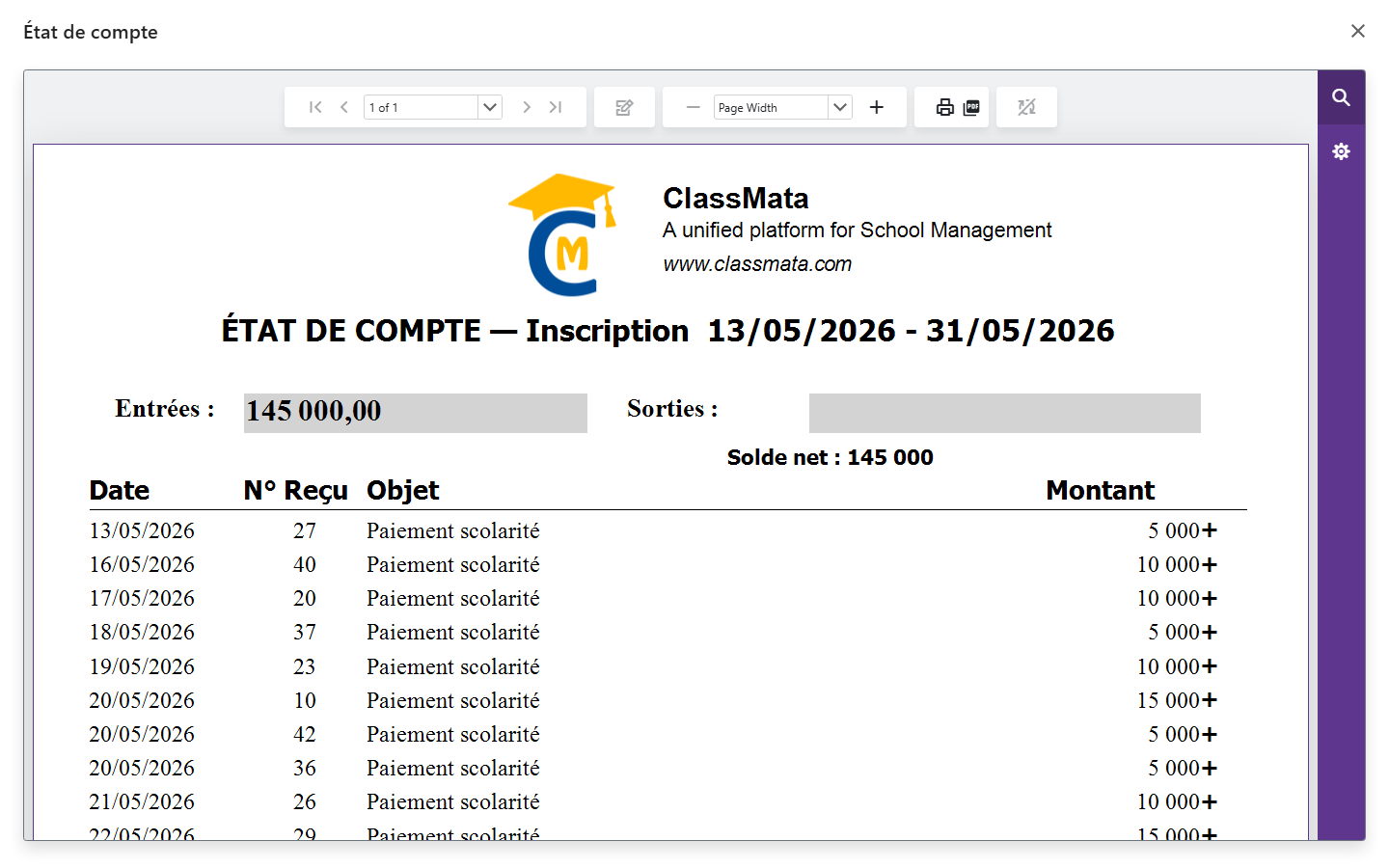Toggle edit fields mode icon

point(624,107)
